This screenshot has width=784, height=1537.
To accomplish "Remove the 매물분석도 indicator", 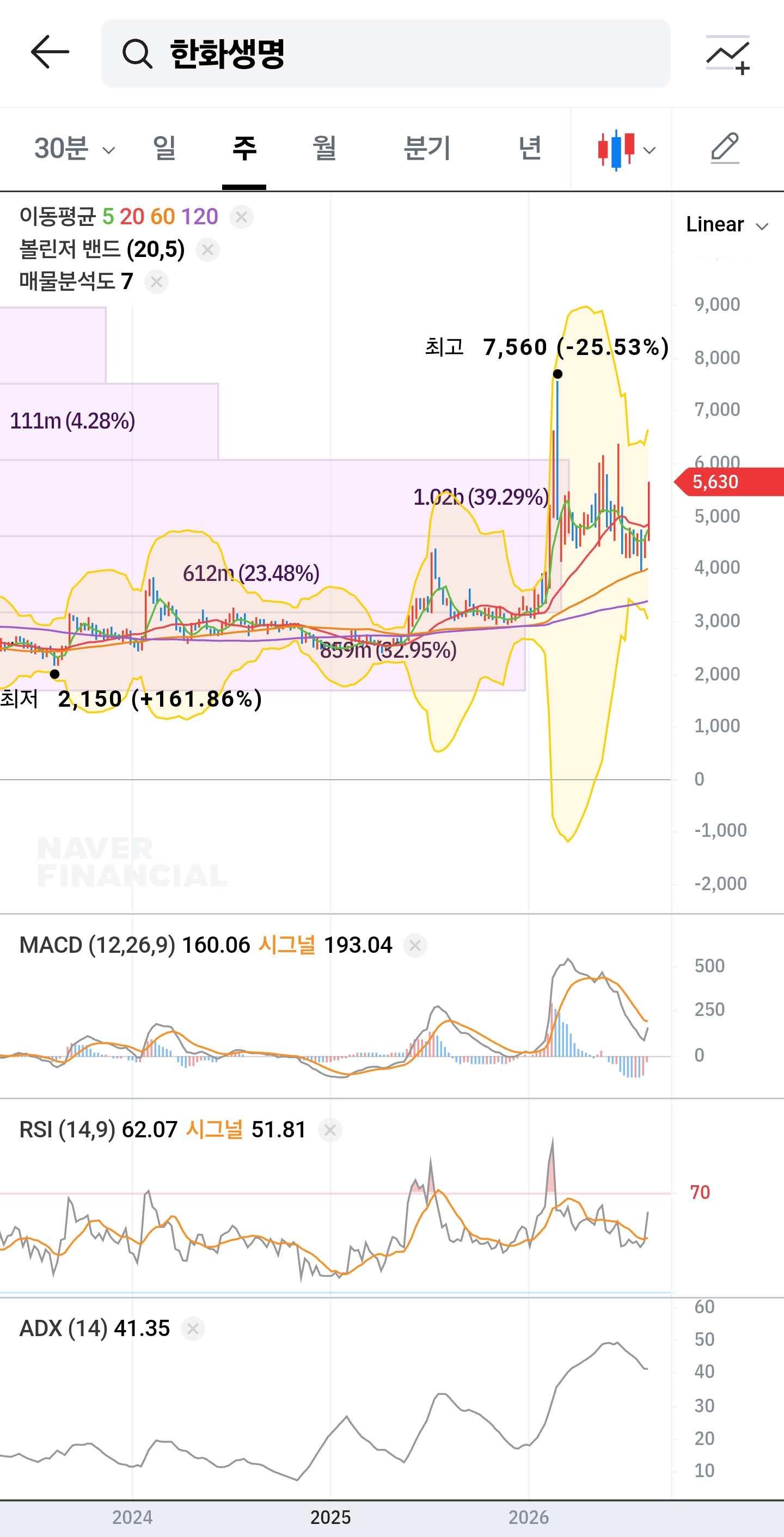I will tap(156, 281).
